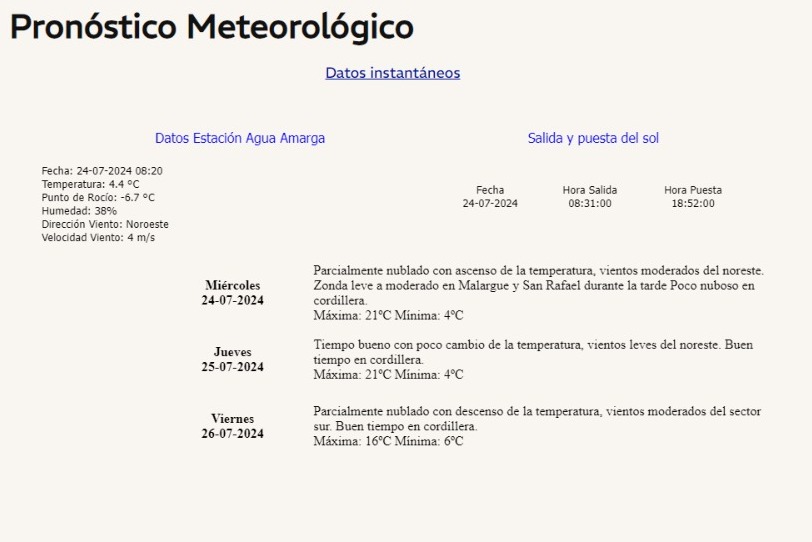
Task: Click the Hora Puesta column header
Action: click(693, 190)
